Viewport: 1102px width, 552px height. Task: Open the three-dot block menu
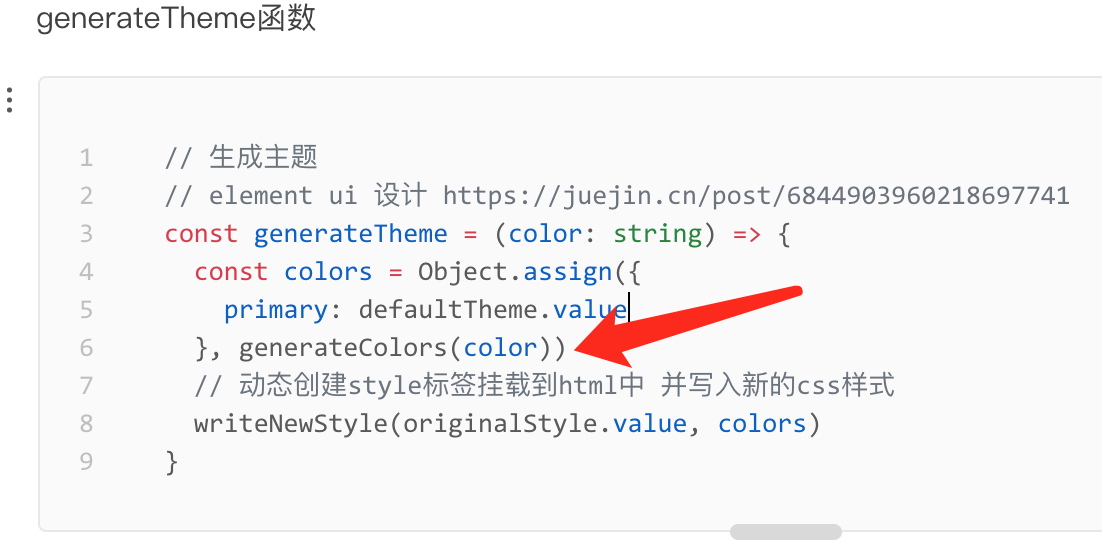(x=9, y=100)
